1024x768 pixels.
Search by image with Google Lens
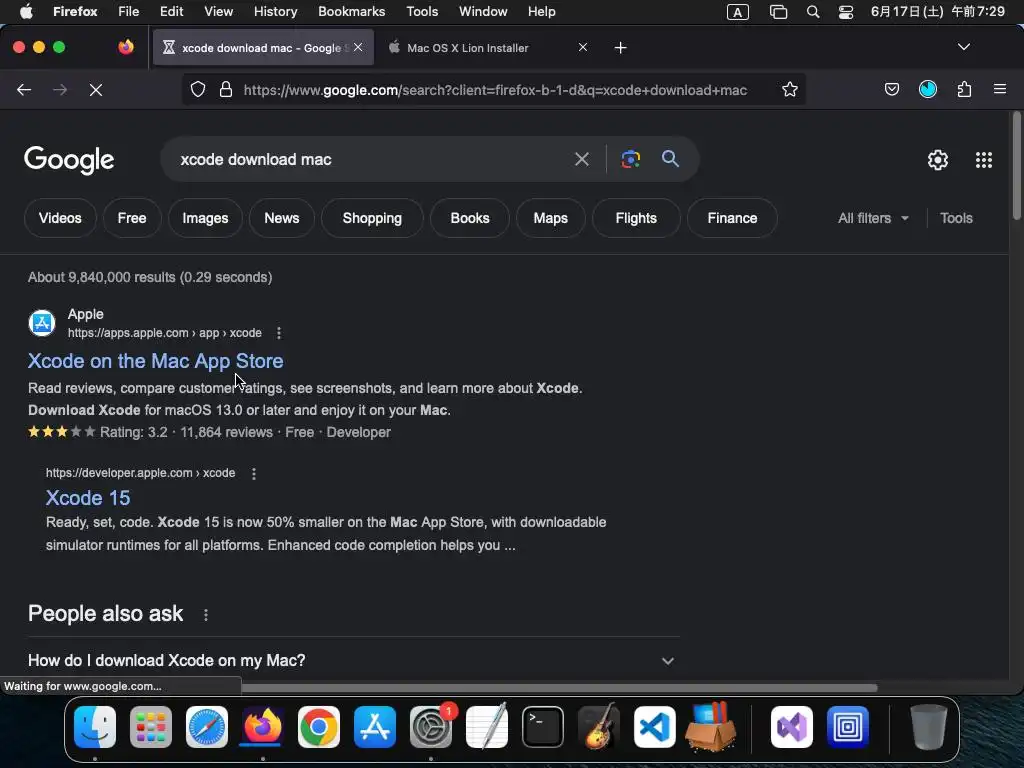[x=631, y=159]
